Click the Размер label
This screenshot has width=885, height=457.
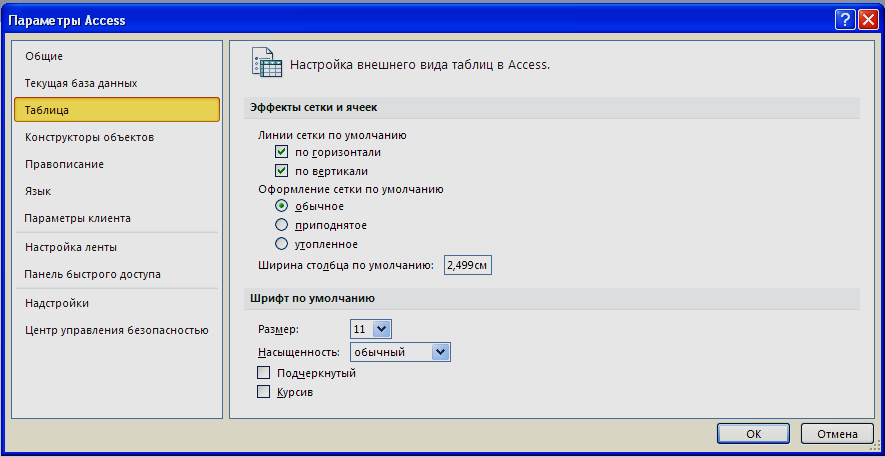pyautogui.click(x=278, y=329)
